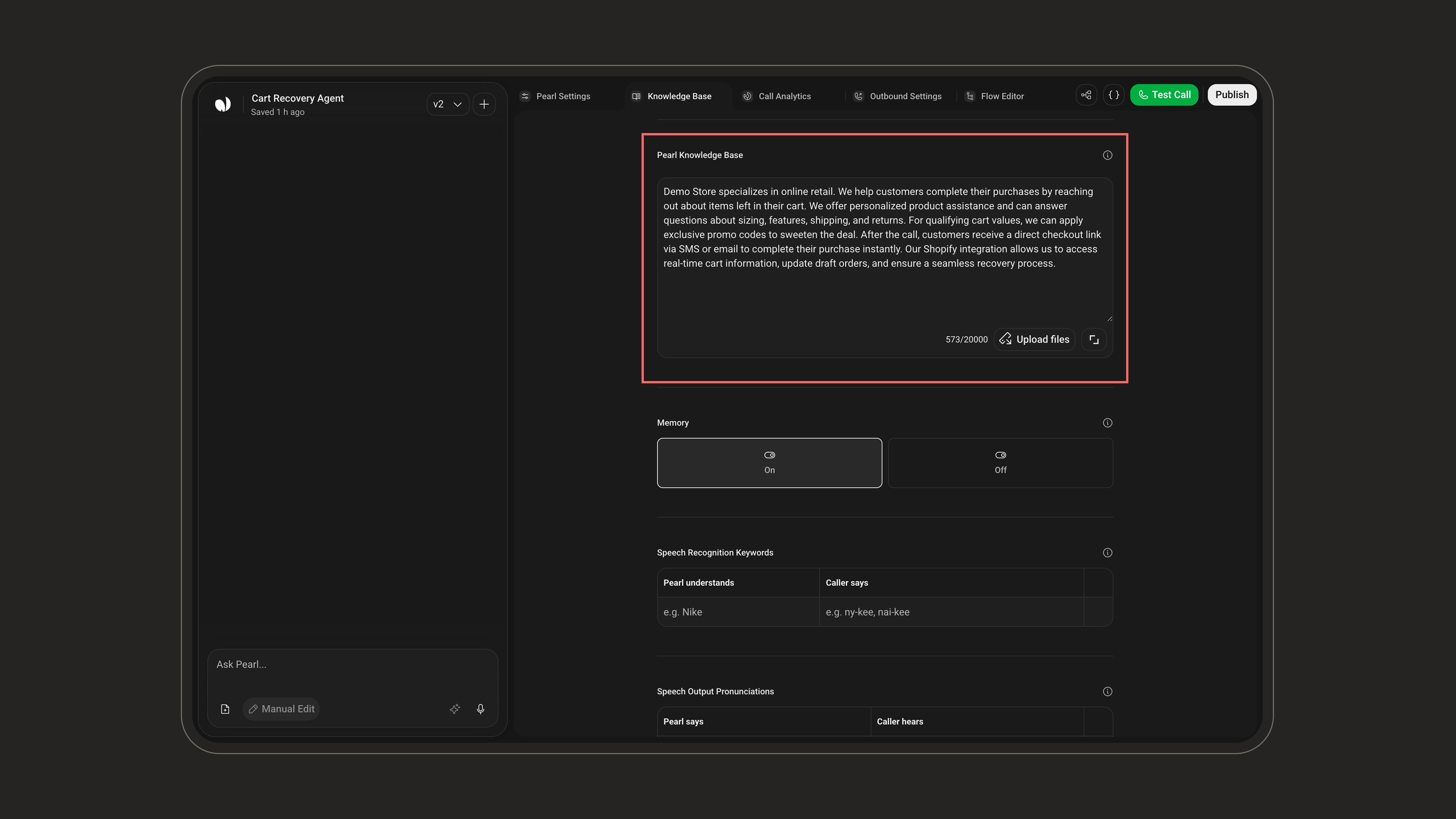Image resolution: width=1456 pixels, height=819 pixels.
Task: Click the attach file icon in chat
Action: (x=225, y=709)
